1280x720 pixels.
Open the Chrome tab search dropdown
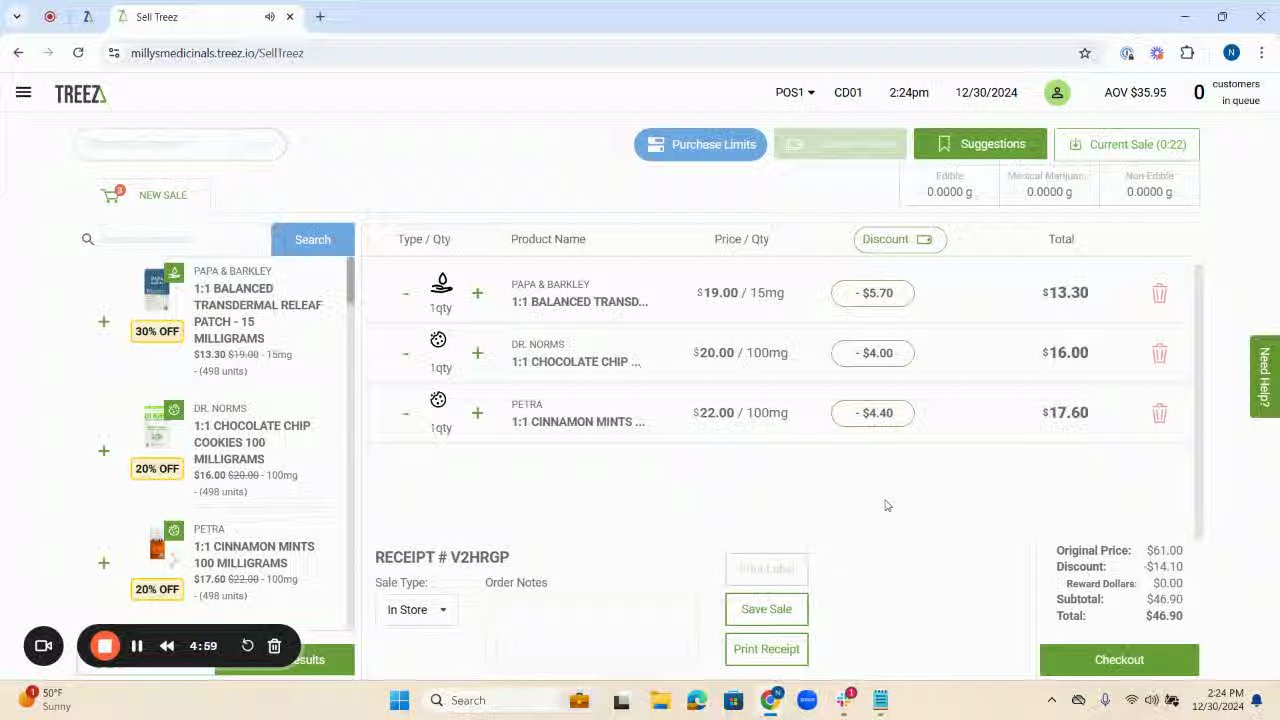pyautogui.click(x=17, y=17)
